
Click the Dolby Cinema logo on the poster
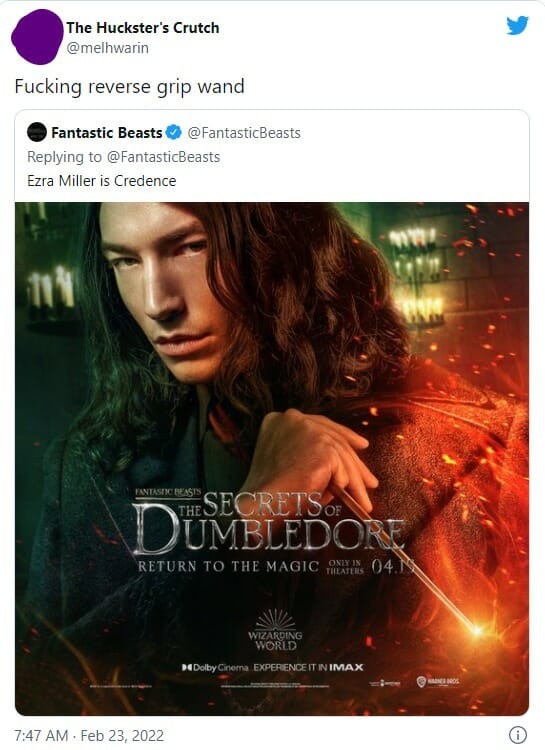coord(215,667)
